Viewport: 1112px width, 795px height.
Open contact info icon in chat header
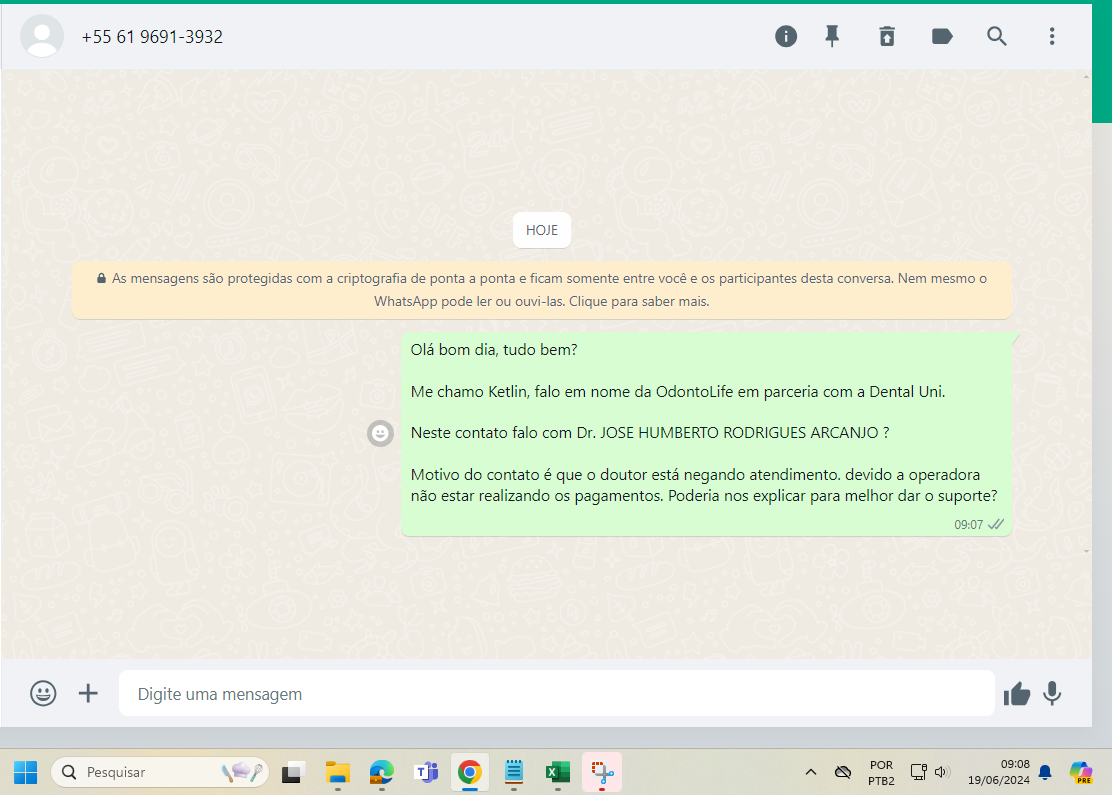[786, 36]
